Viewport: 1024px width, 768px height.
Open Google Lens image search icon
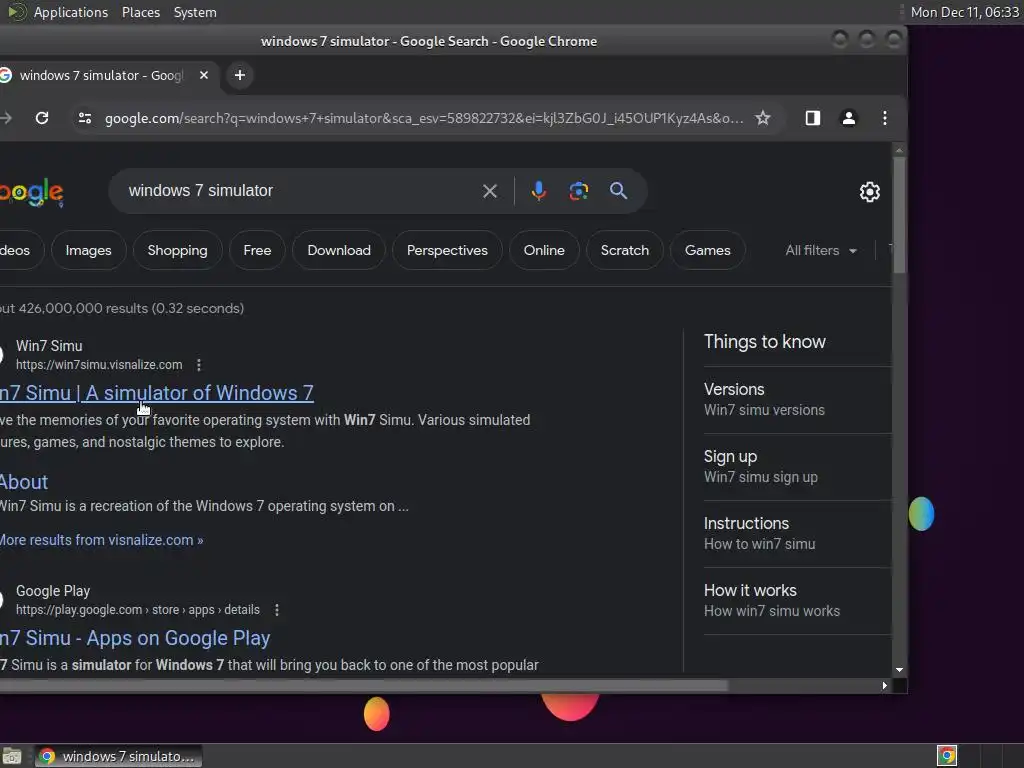click(579, 191)
